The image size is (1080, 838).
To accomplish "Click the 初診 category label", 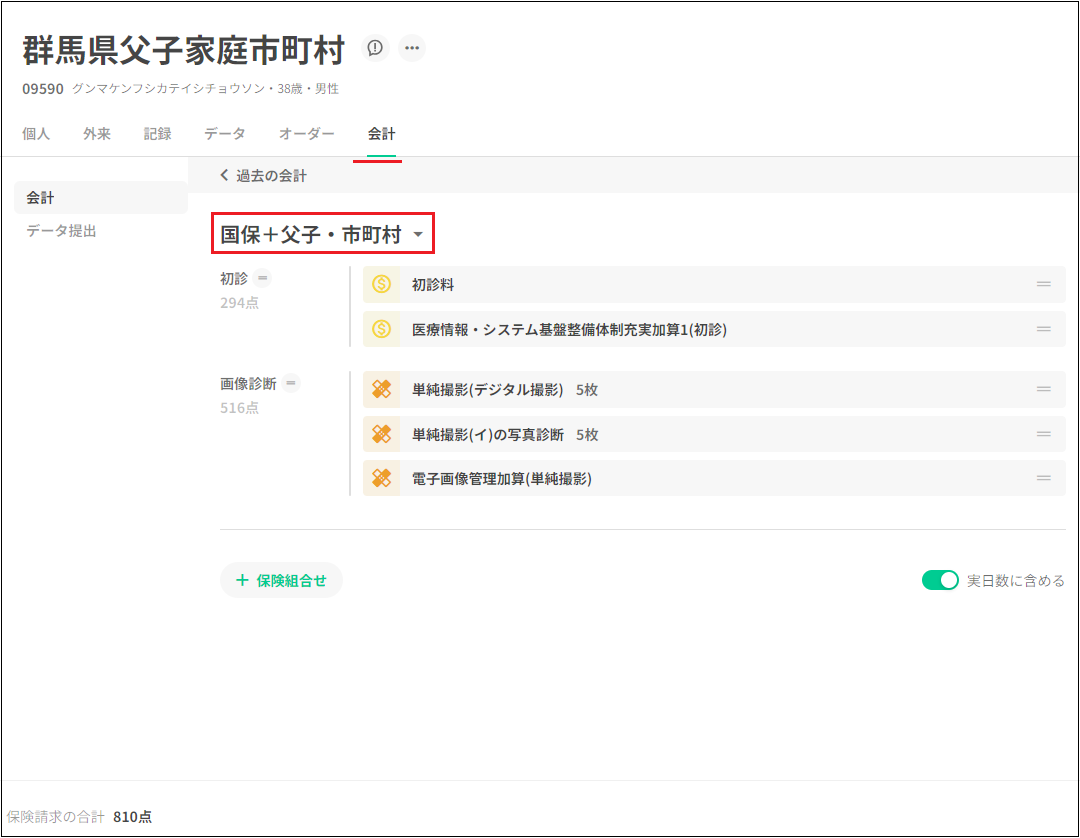I will [x=233, y=278].
